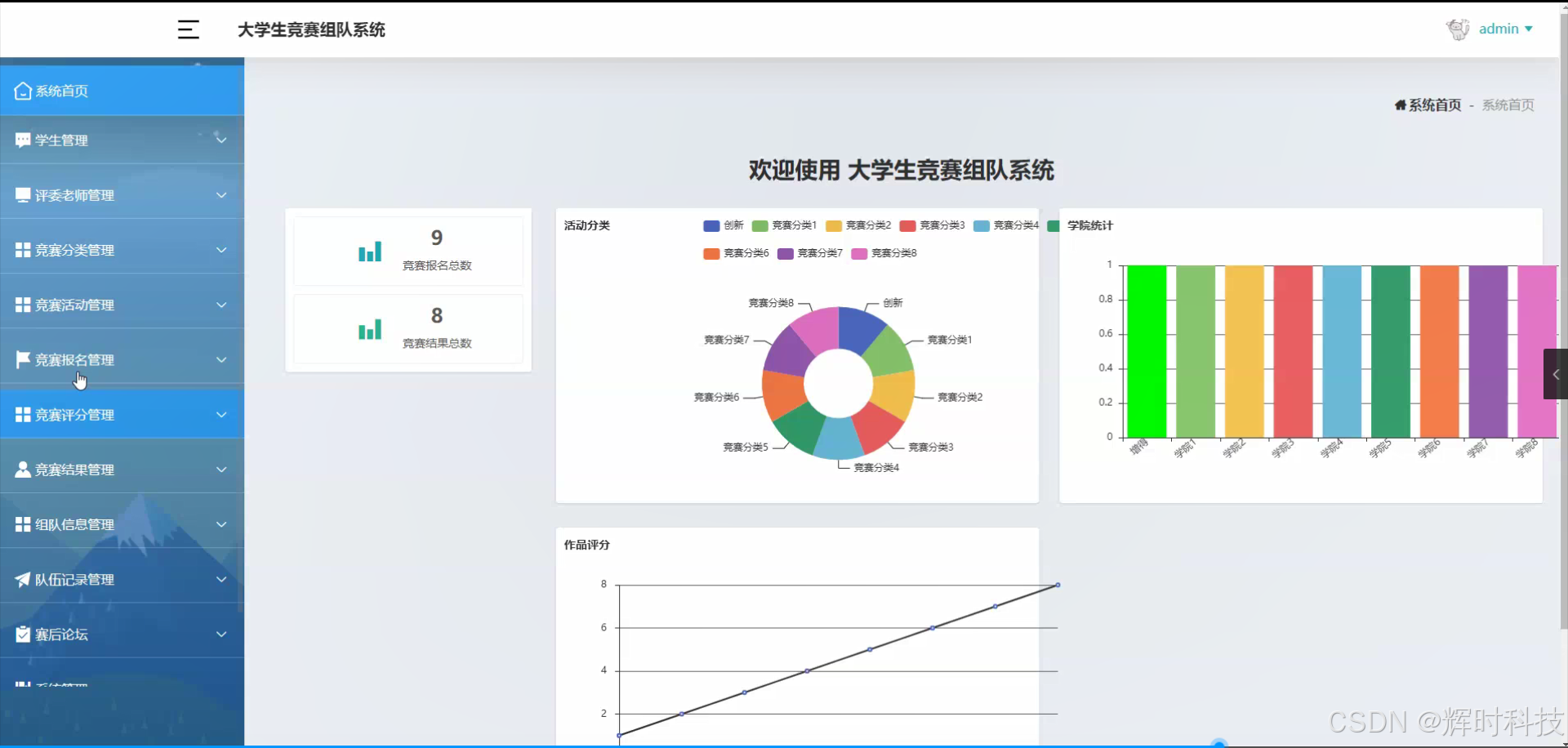Image resolution: width=1568 pixels, height=748 pixels.
Task: Toggle the 竞赛分类2 legend entry
Action: pyautogui.click(x=858, y=225)
